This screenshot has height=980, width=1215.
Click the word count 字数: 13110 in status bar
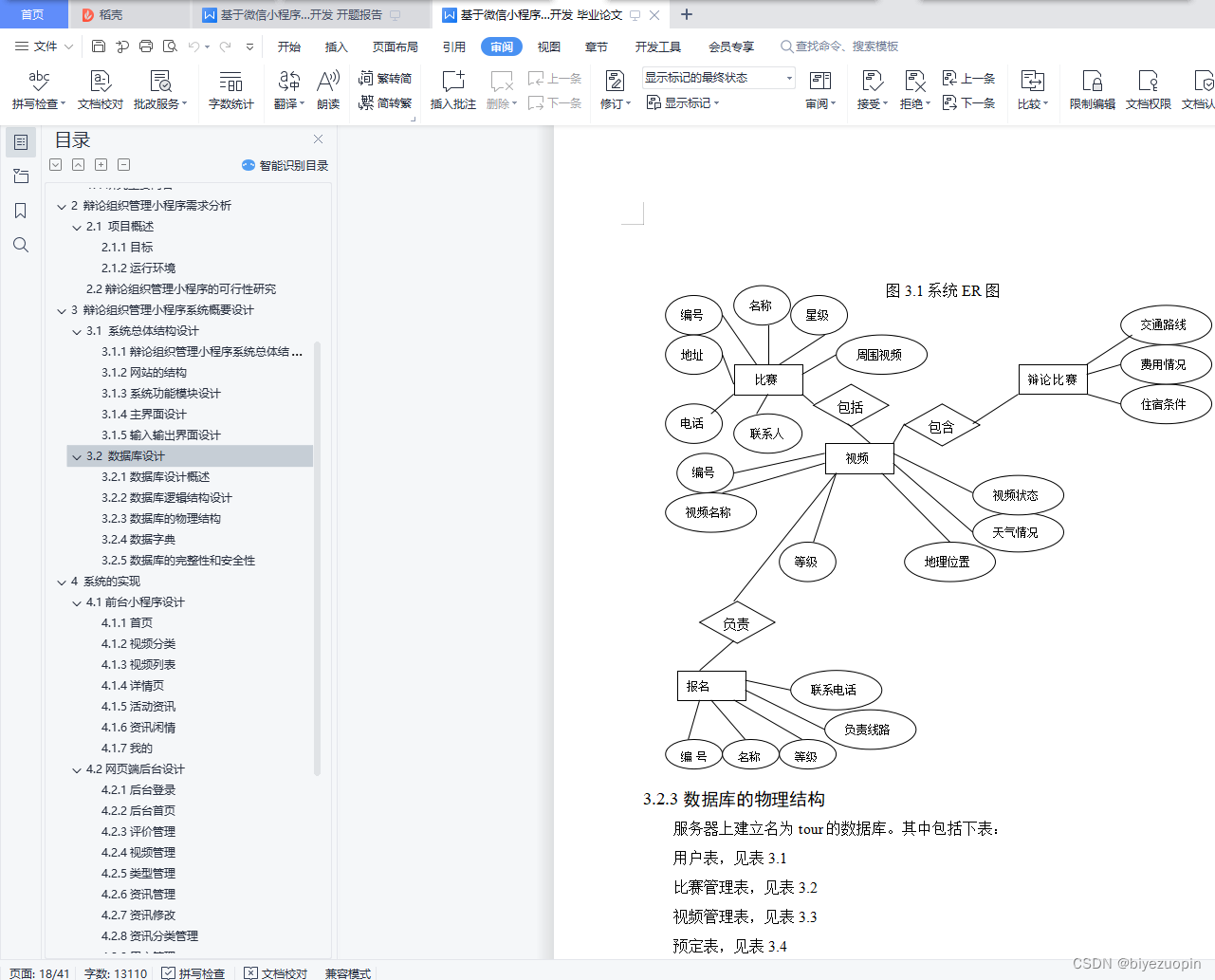point(116,973)
